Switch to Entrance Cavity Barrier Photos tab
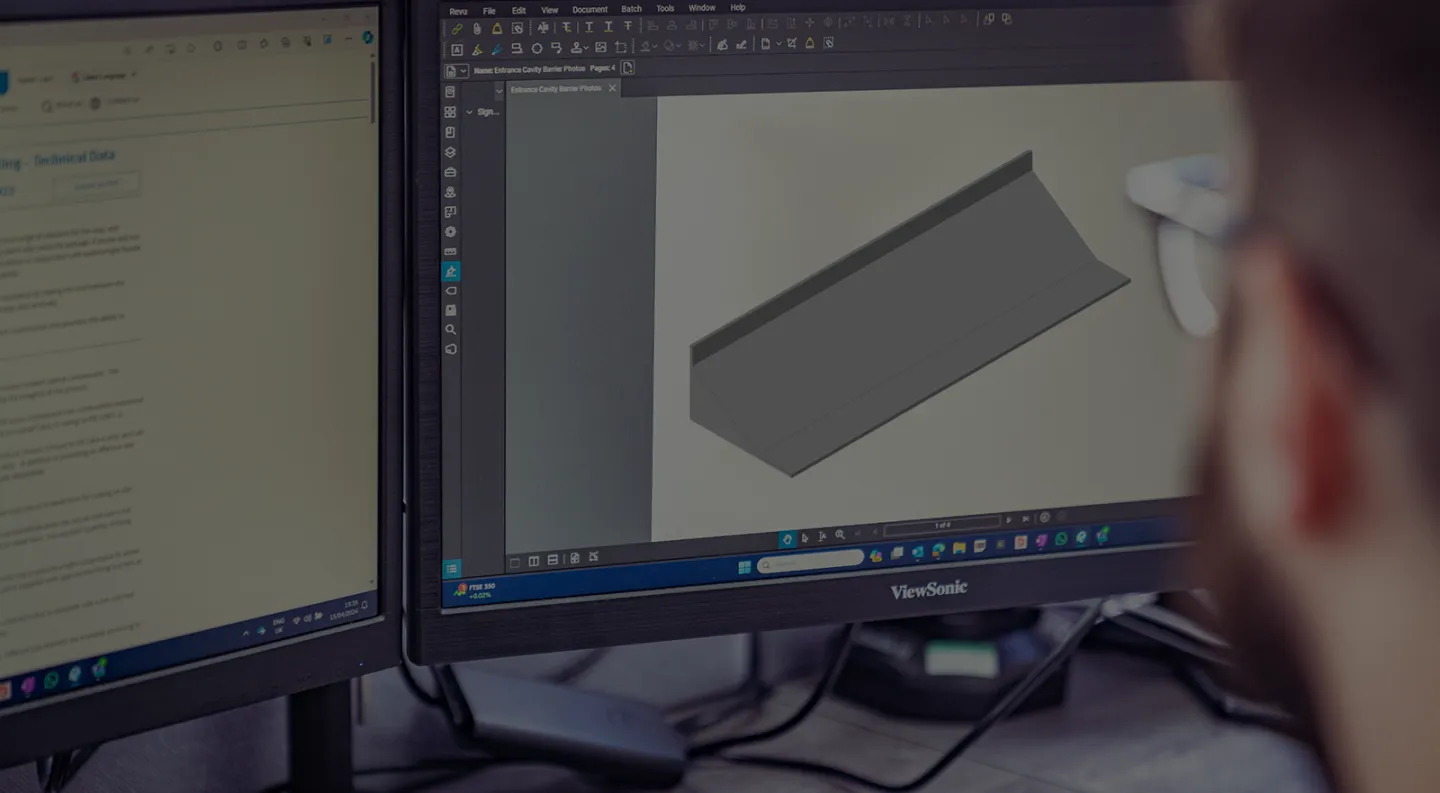The width and height of the screenshot is (1440, 793). [x=556, y=89]
